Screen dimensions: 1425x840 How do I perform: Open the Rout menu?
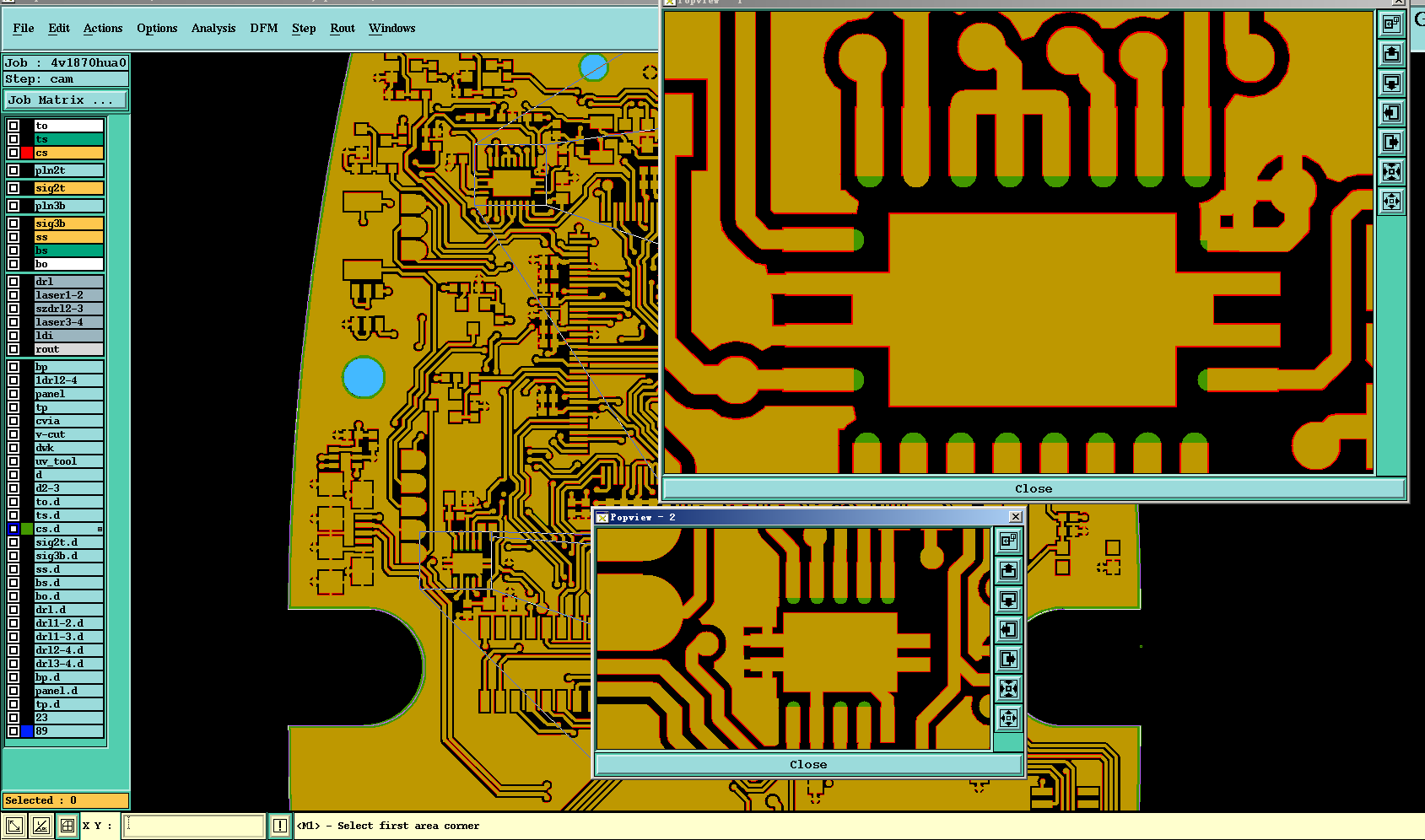click(x=343, y=28)
